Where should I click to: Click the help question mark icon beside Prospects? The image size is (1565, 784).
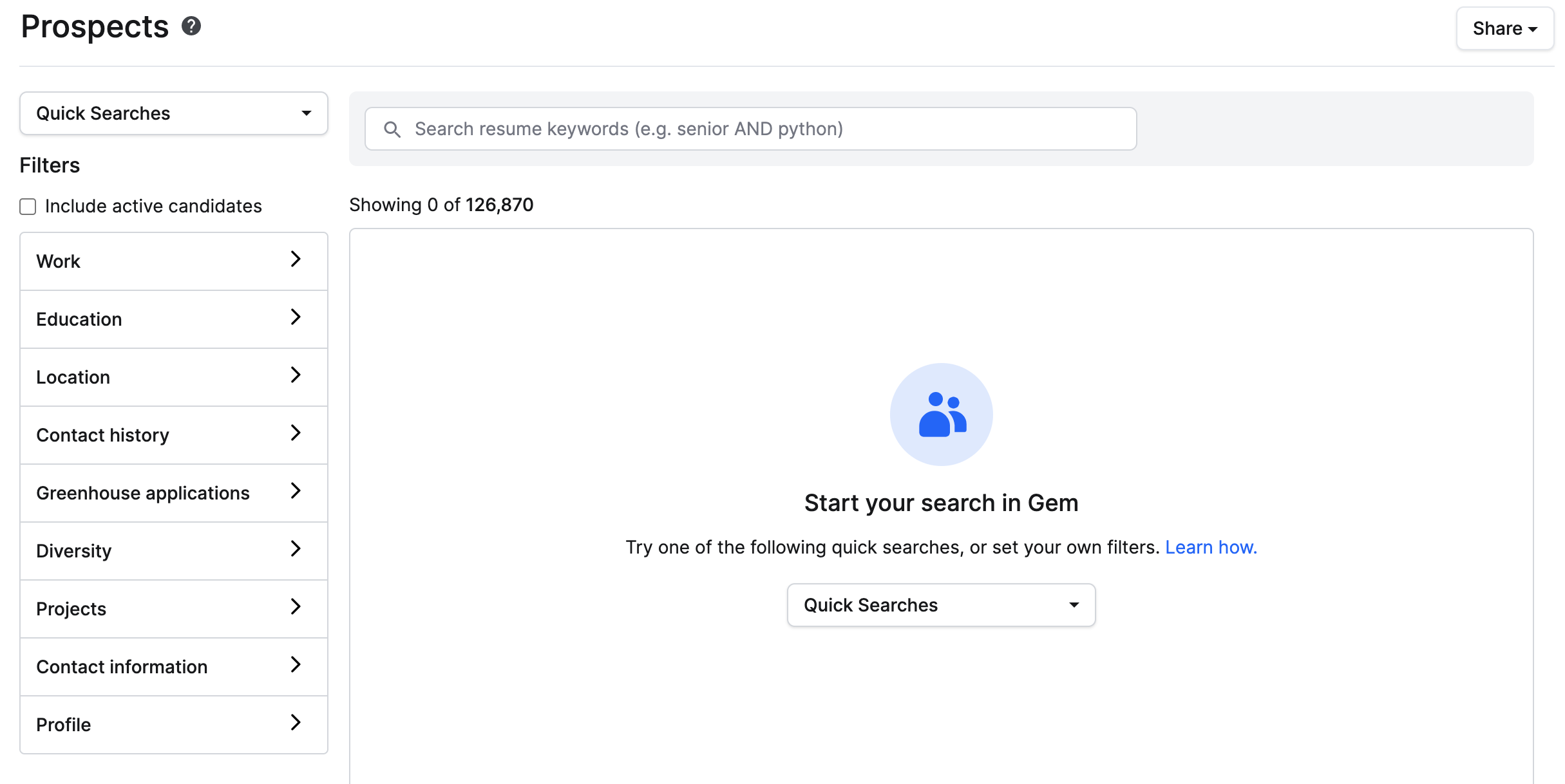tap(191, 26)
